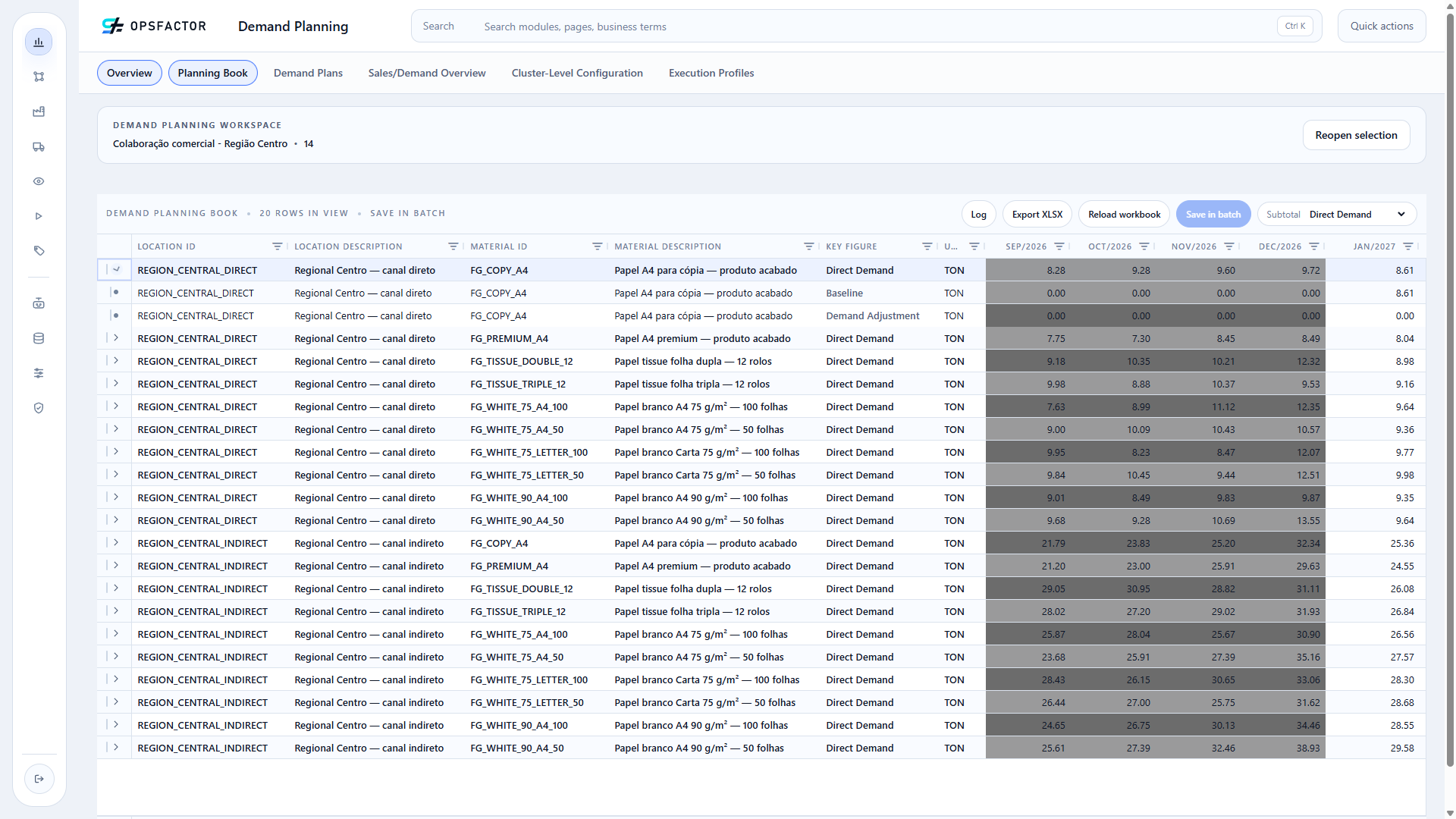
Task: Click the Quick actions button
Action: [1382, 26]
